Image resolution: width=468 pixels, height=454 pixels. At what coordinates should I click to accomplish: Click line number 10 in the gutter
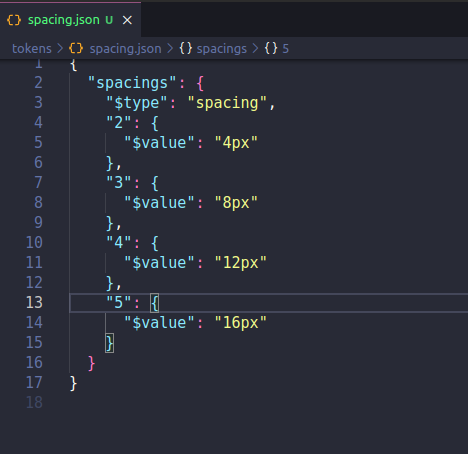point(34,243)
